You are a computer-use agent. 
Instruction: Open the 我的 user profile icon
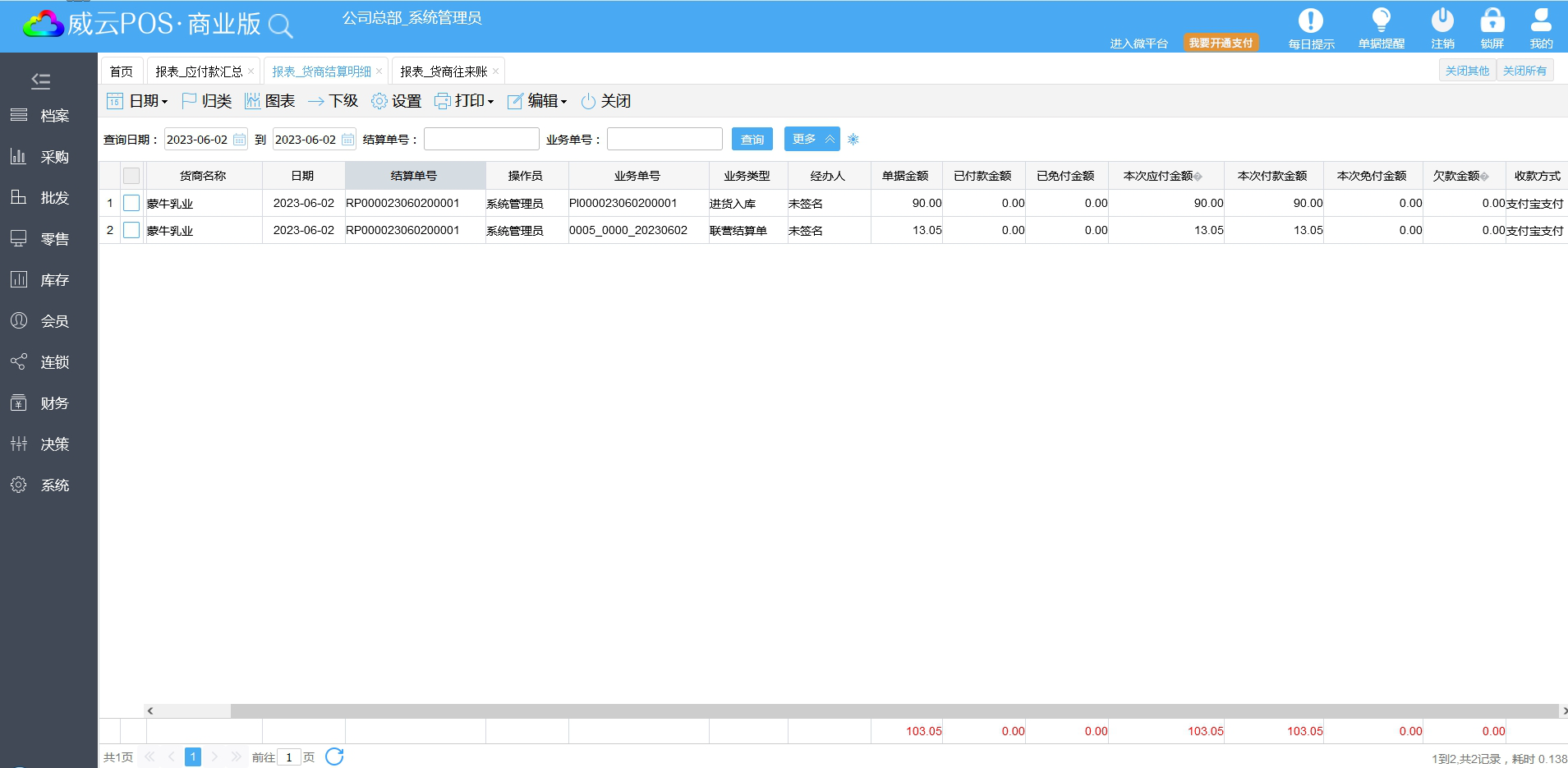1541,20
